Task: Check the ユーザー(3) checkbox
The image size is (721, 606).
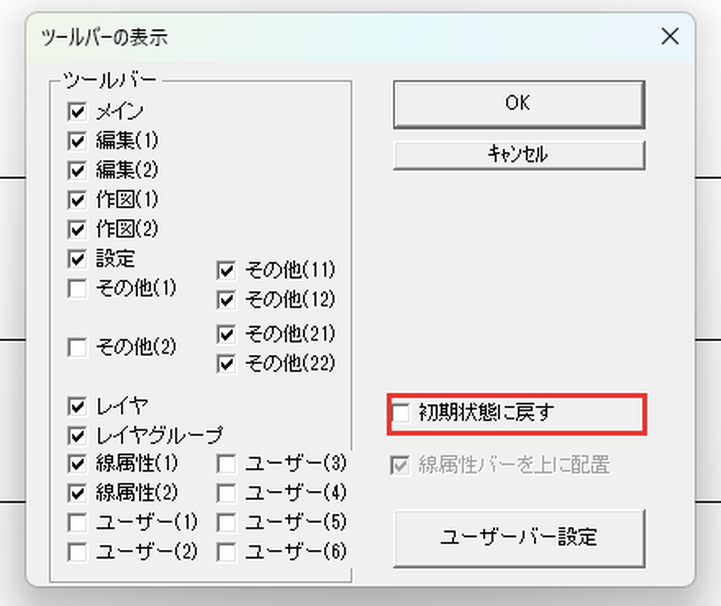Action: (x=226, y=464)
